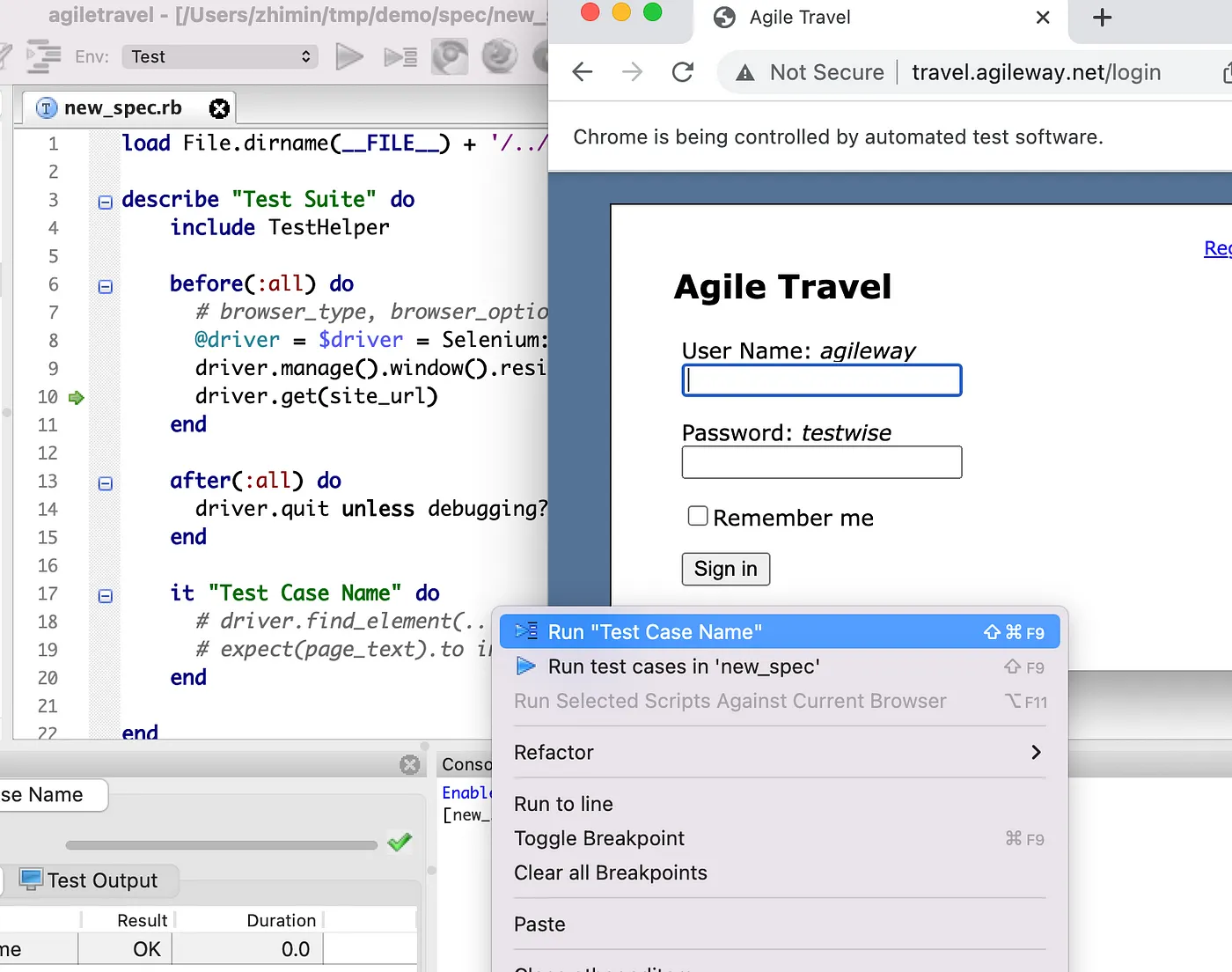
Task: Click the Test Output monitor icon
Action: click(x=31, y=880)
